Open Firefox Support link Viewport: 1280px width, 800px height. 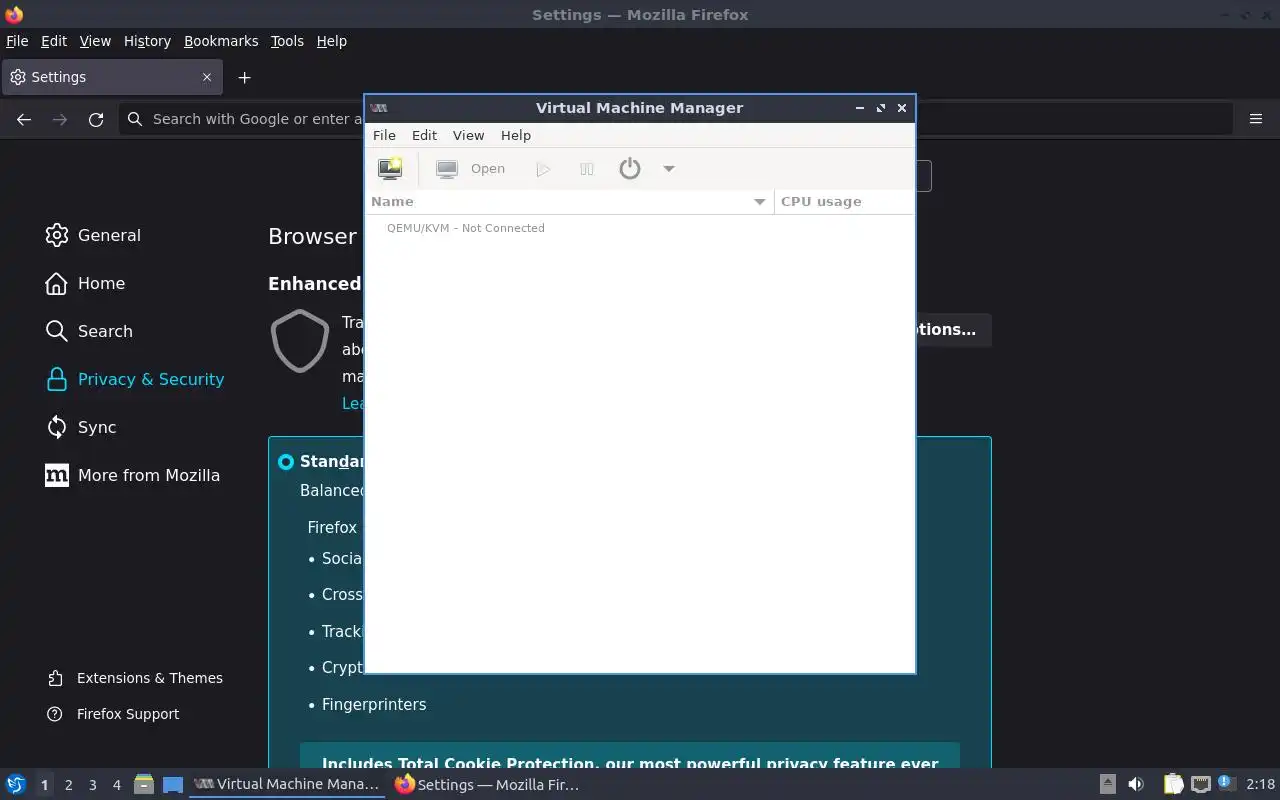coord(113,714)
